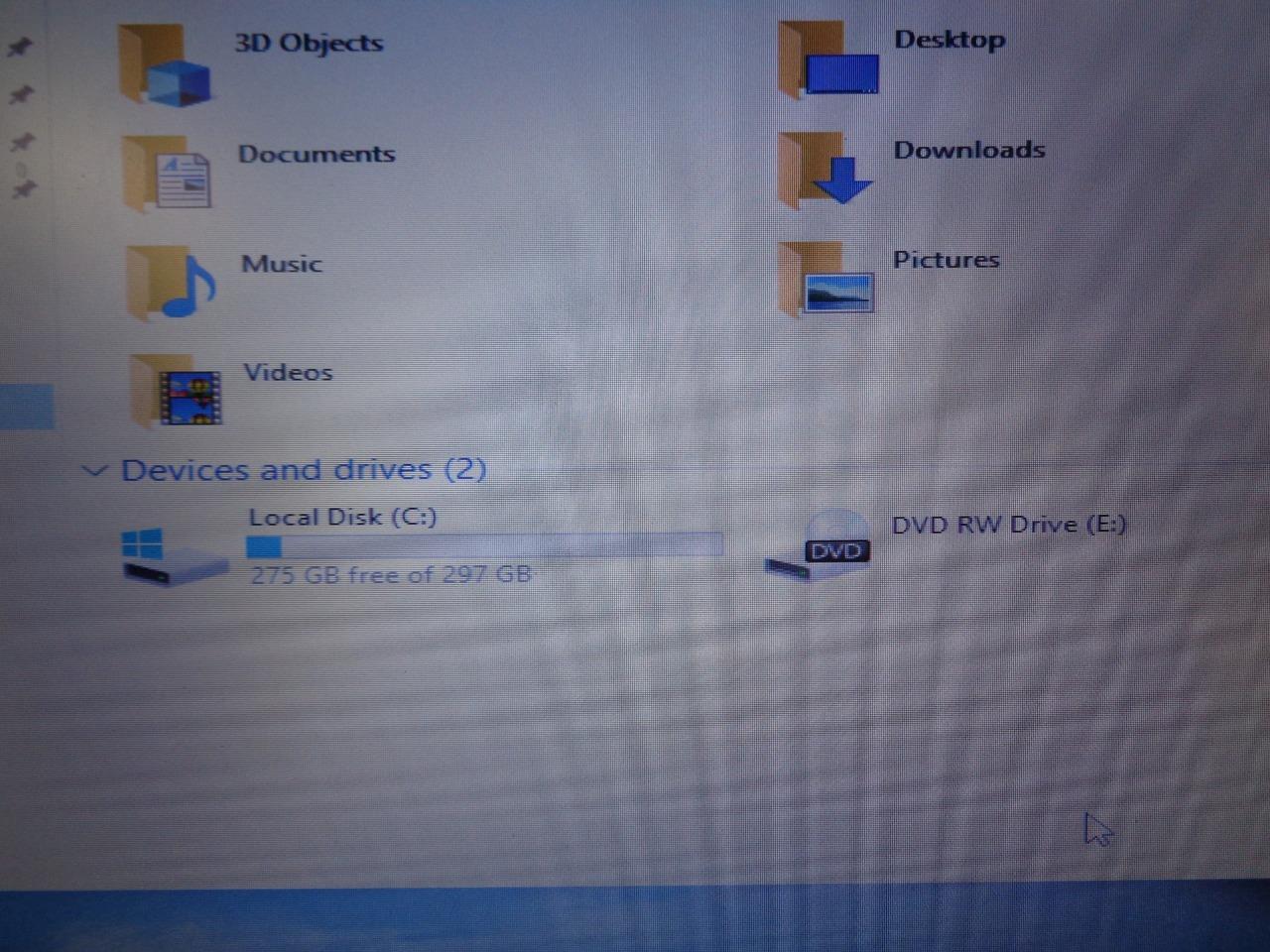Collapse the Devices and drives section
This screenshot has width=1270, height=952.
[94, 470]
